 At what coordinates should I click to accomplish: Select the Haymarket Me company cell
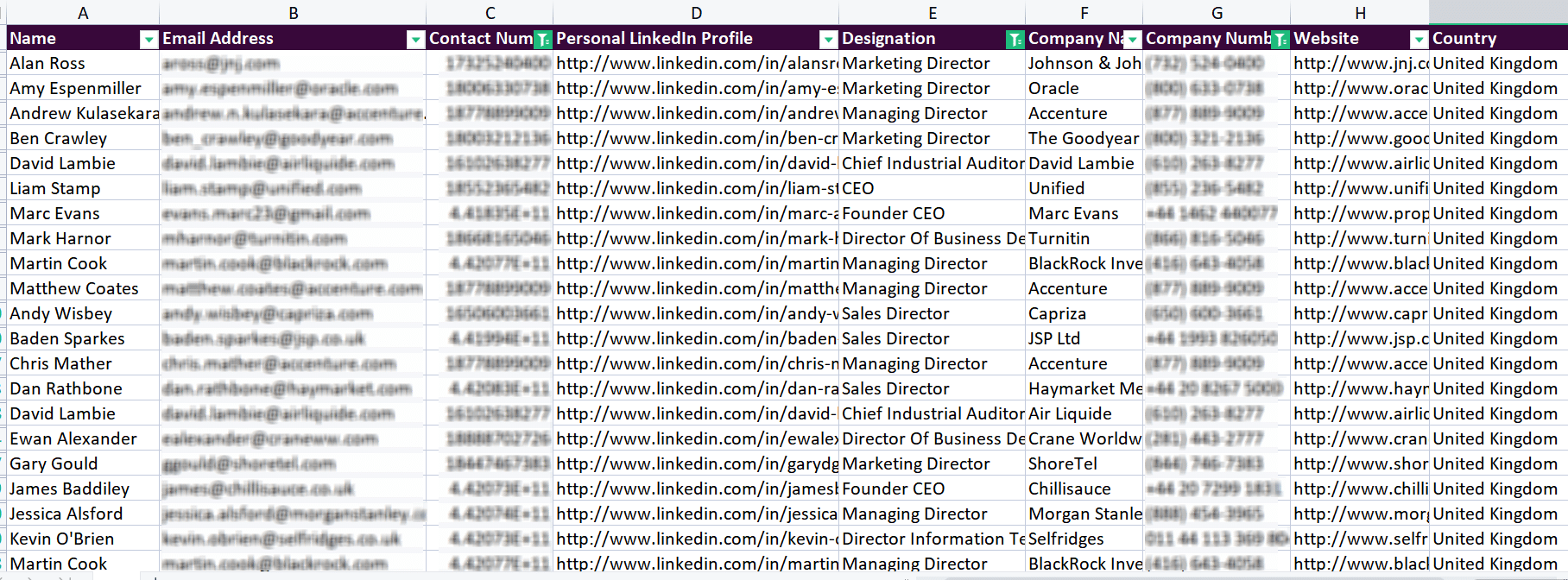1084,388
